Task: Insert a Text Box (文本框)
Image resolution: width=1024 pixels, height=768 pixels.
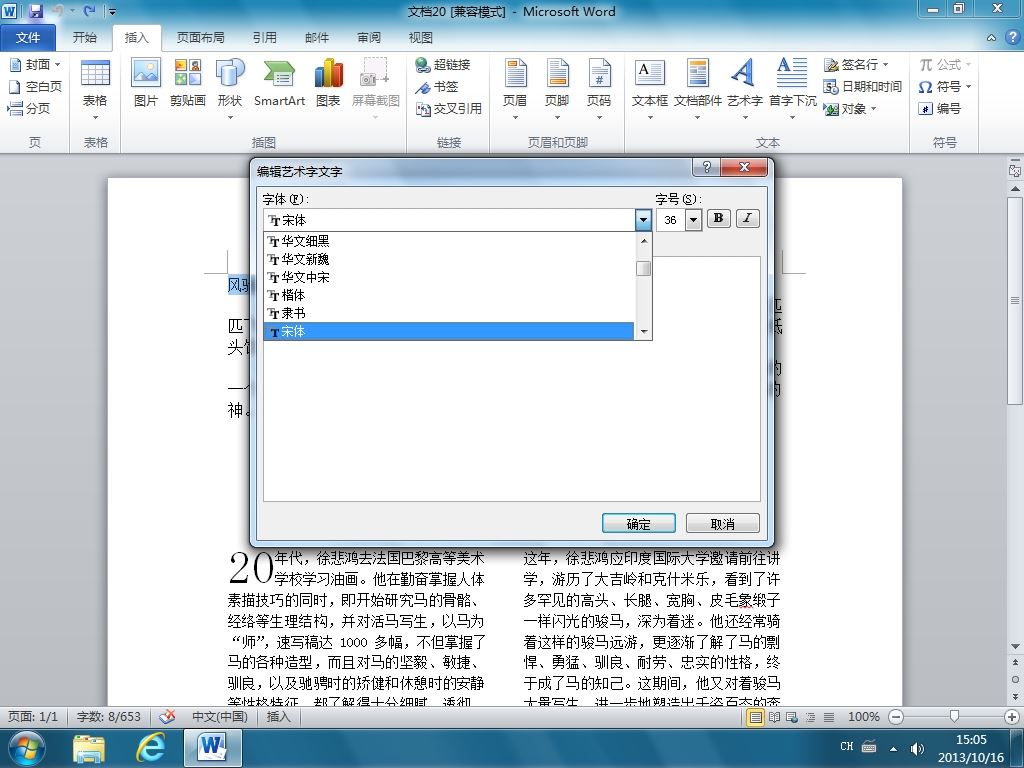Action: [x=650, y=90]
